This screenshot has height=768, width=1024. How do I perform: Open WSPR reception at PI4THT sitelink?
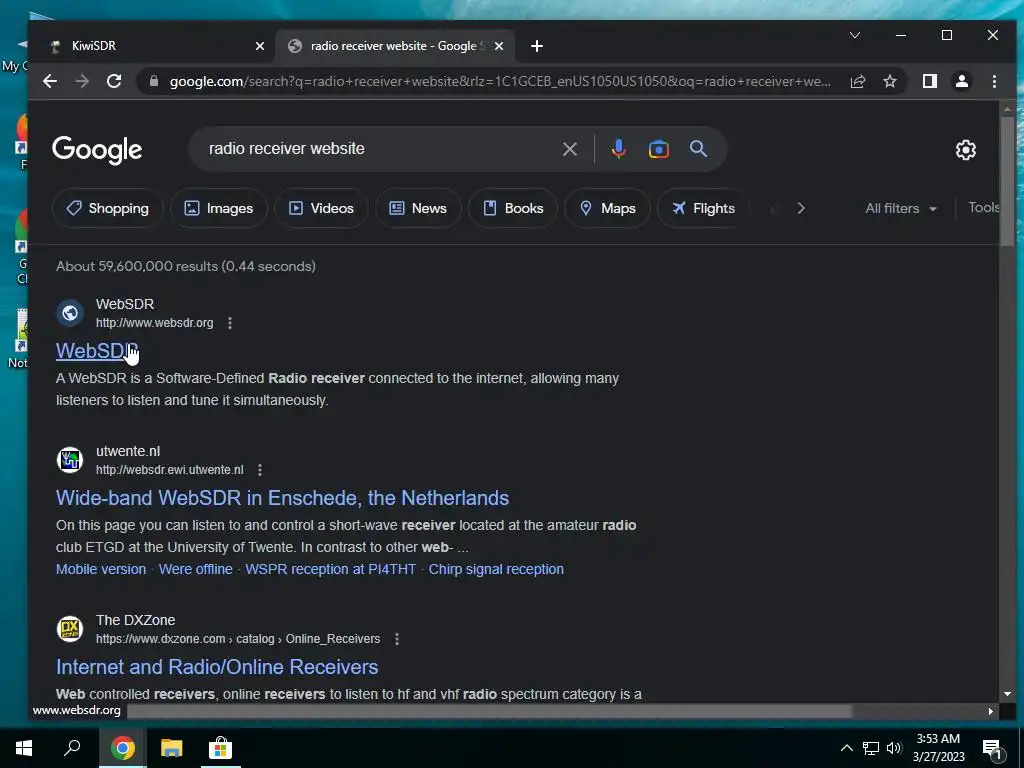click(330, 569)
